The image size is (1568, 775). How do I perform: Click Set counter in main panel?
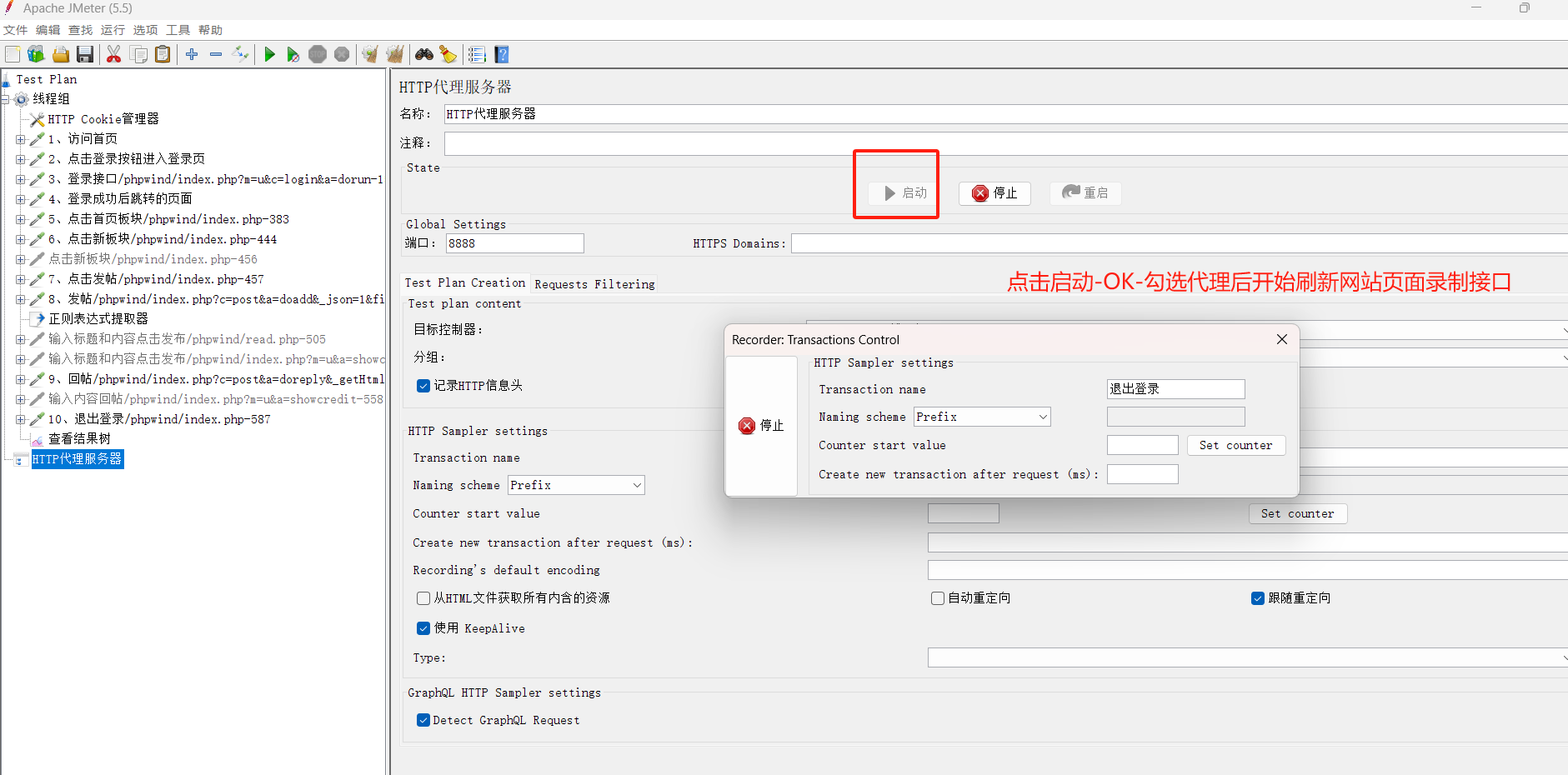1298,514
